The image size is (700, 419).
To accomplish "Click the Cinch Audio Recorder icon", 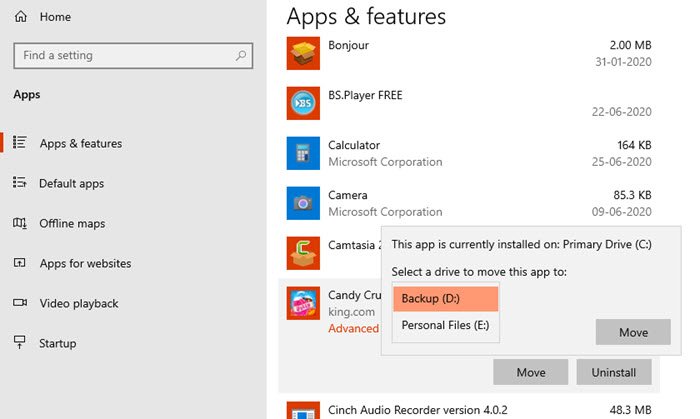I will tap(303, 412).
